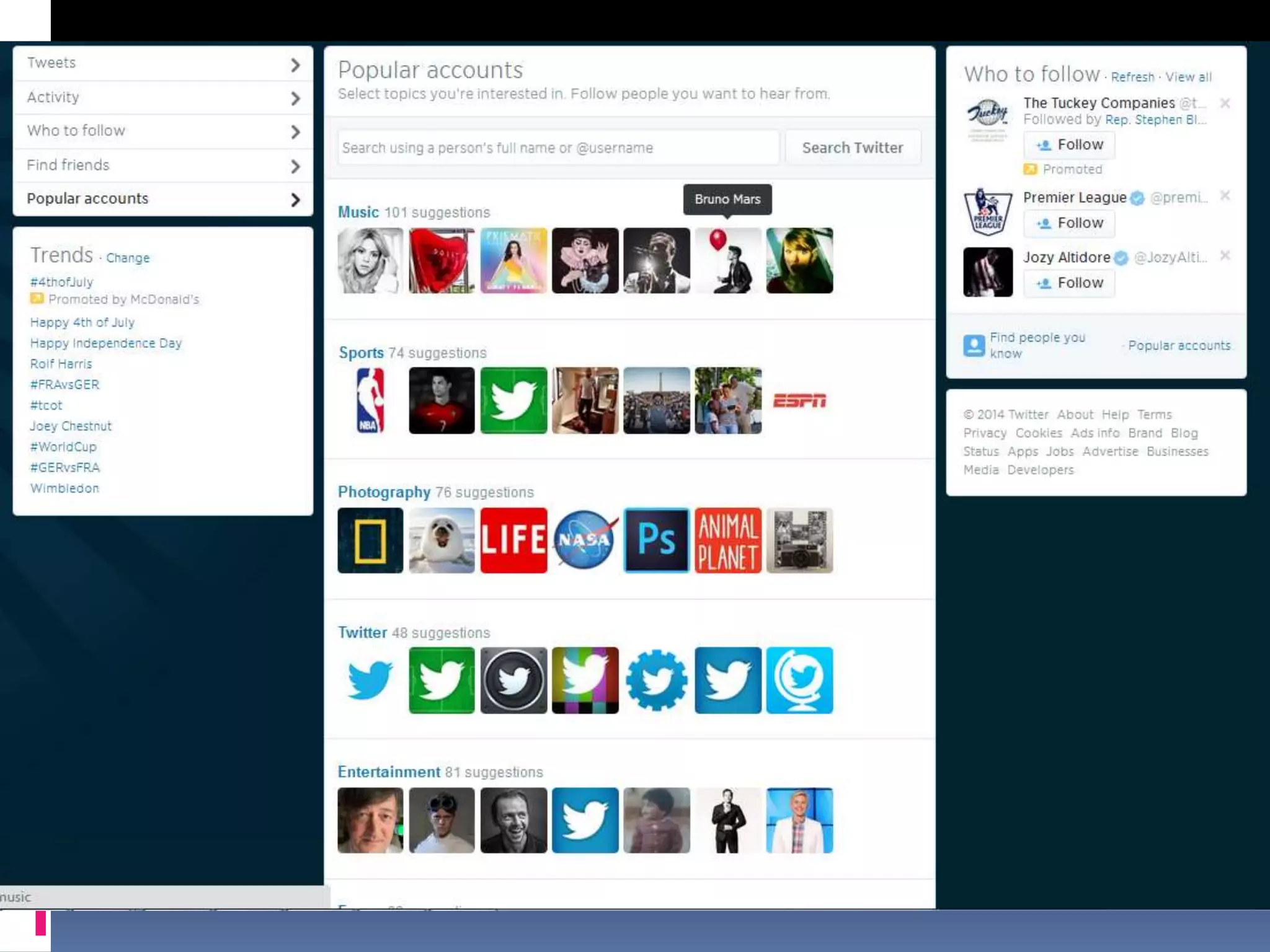Image resolution: width=1270 pixels, height=952 pixels.
Task: Open the Entertainment category heading
Action: [x=389, y=772]
